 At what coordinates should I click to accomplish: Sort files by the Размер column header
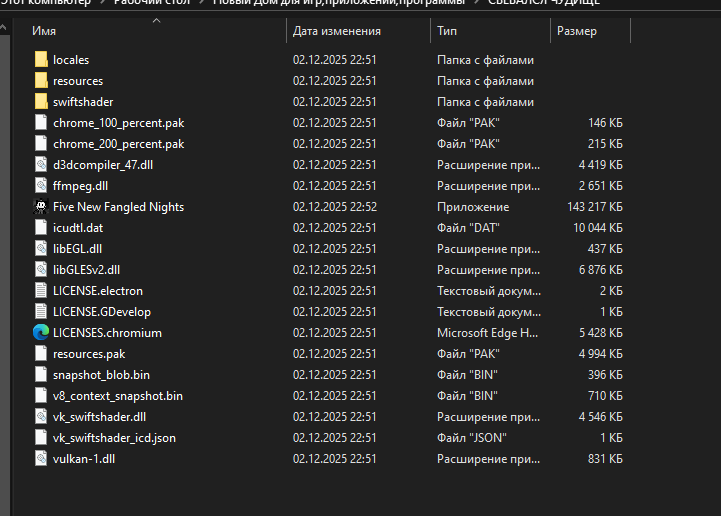pyautogui.click(x=577, y=31)
